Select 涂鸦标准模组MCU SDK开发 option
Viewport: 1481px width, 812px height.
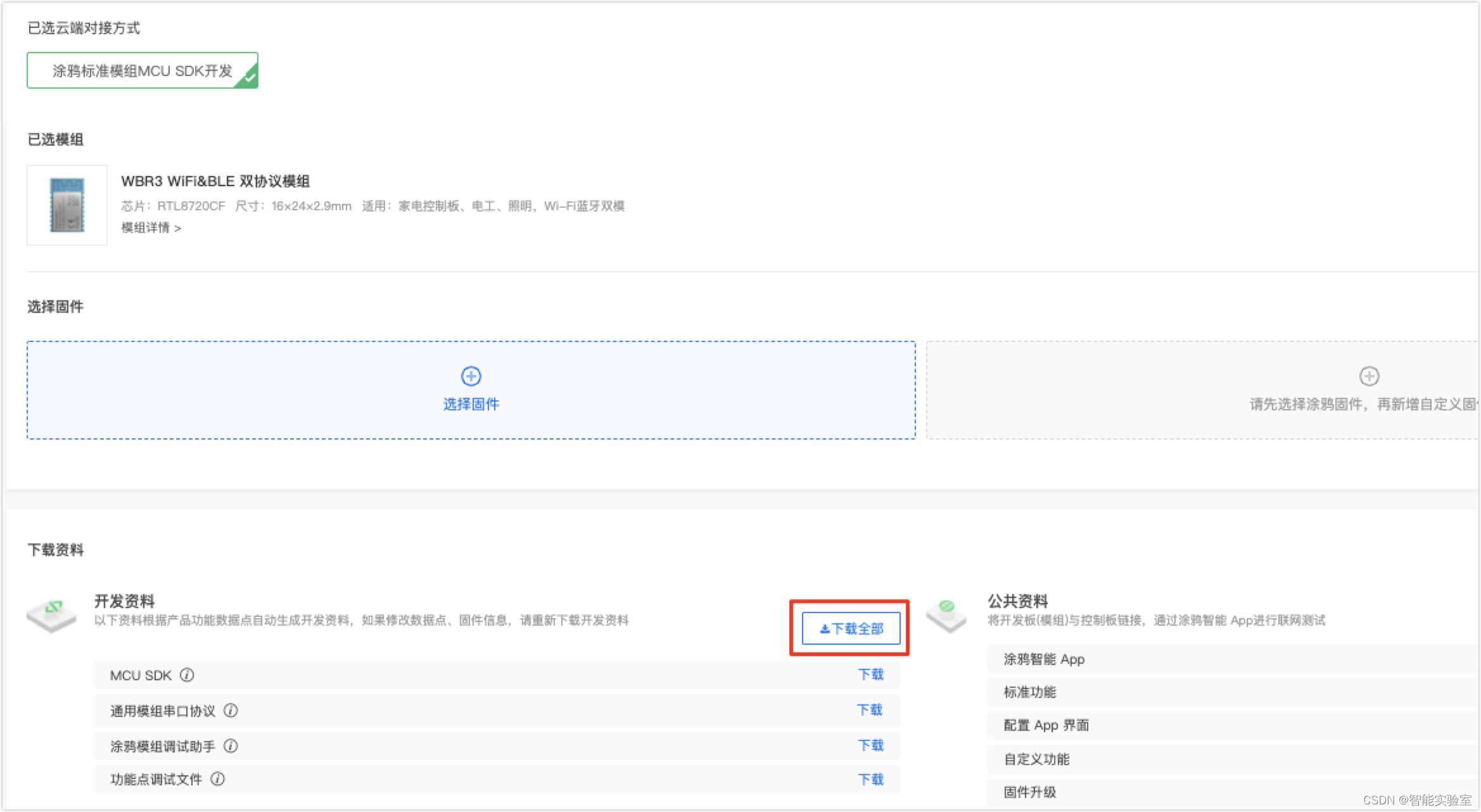[143, 70]
